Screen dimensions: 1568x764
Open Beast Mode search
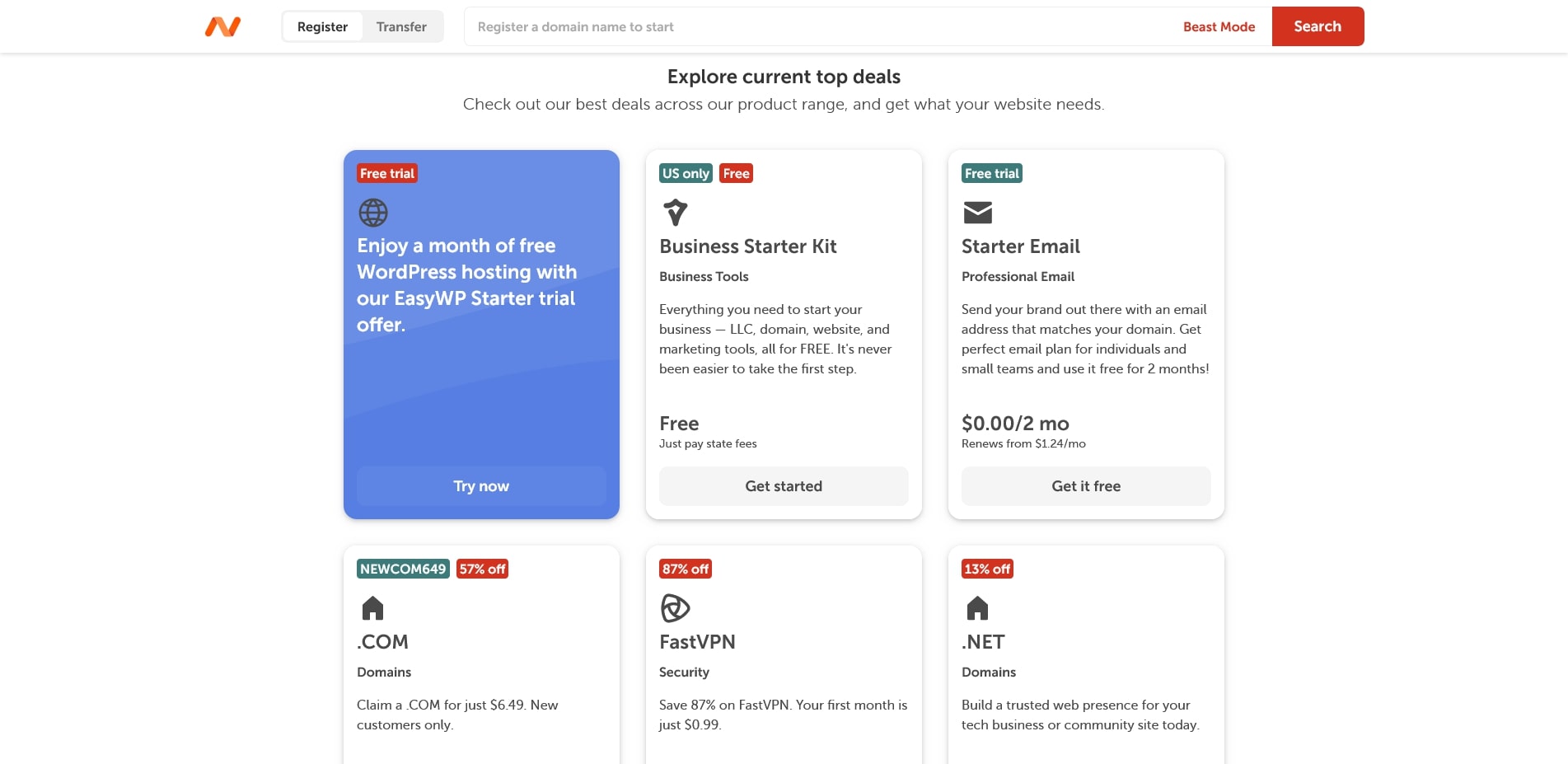click(1219, 26)
